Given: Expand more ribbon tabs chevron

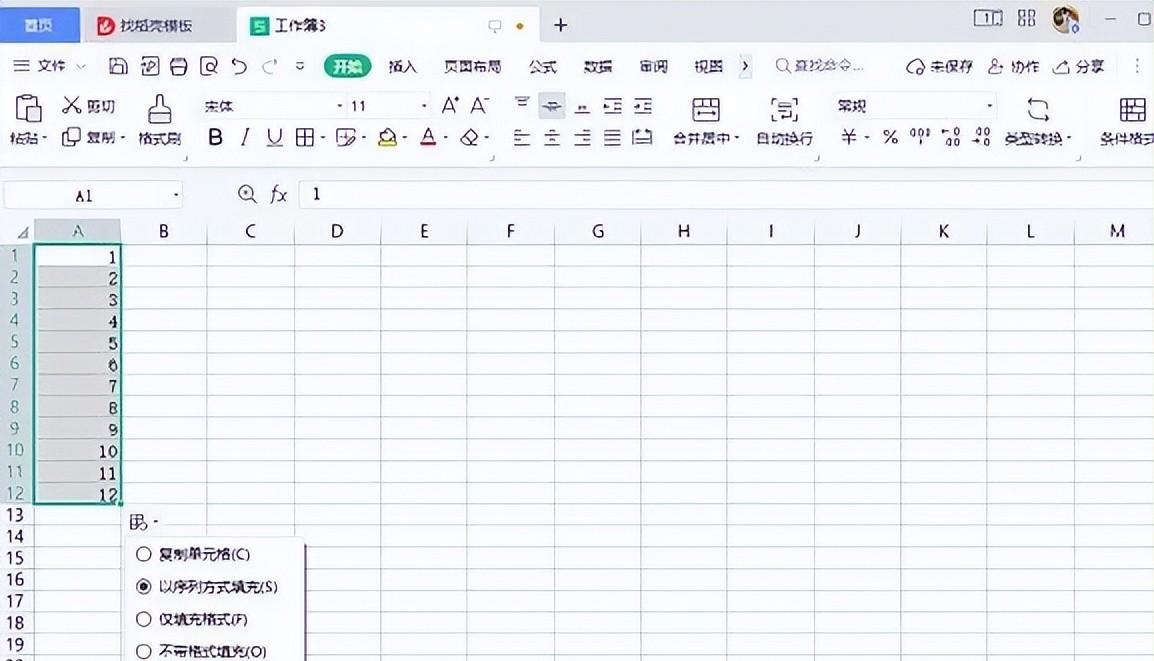Looking at the screenshot, I should (x=746, y=66).
